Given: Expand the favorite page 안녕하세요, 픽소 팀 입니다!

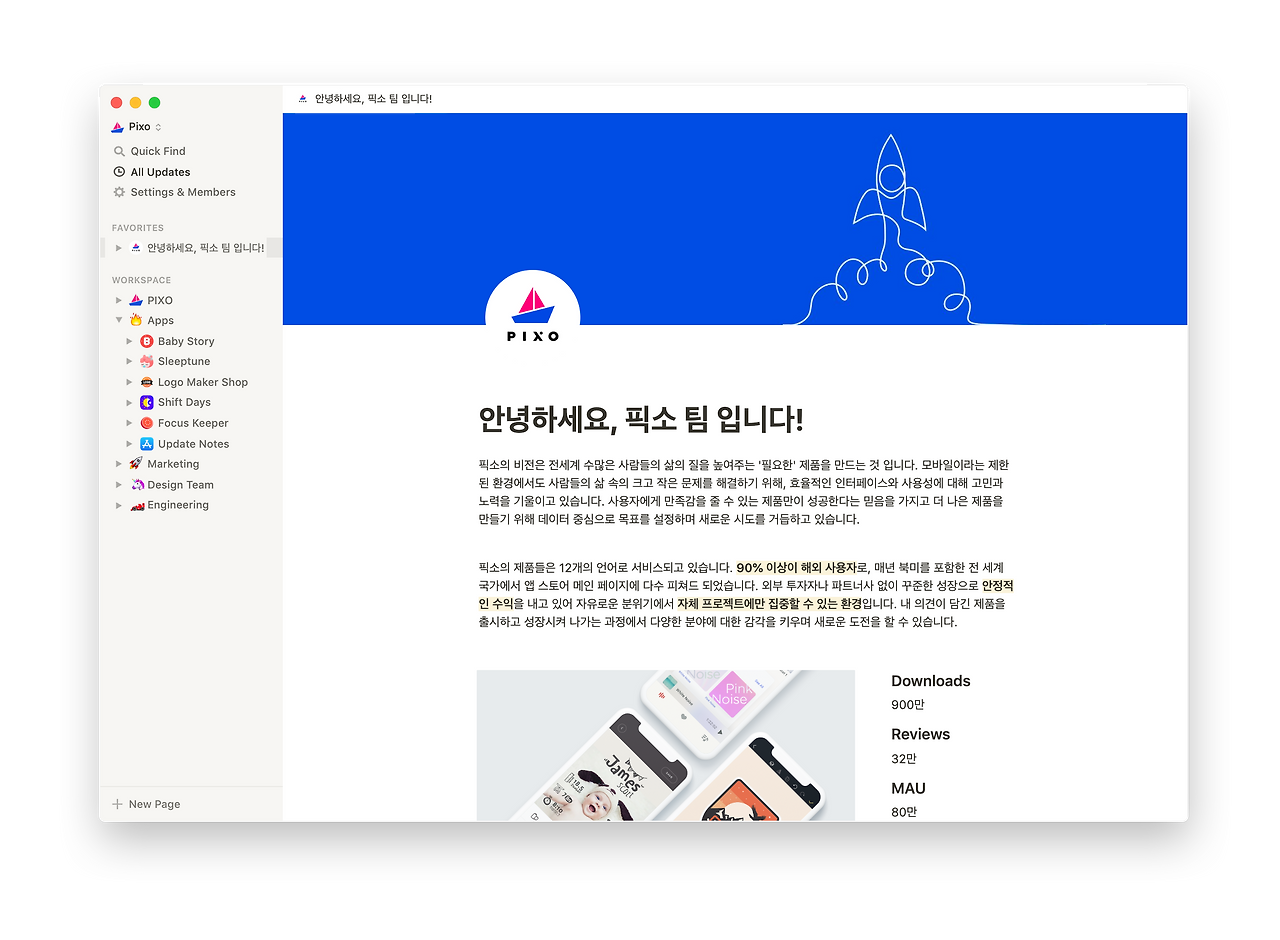Looking at the screenshot, I should 118,248.
